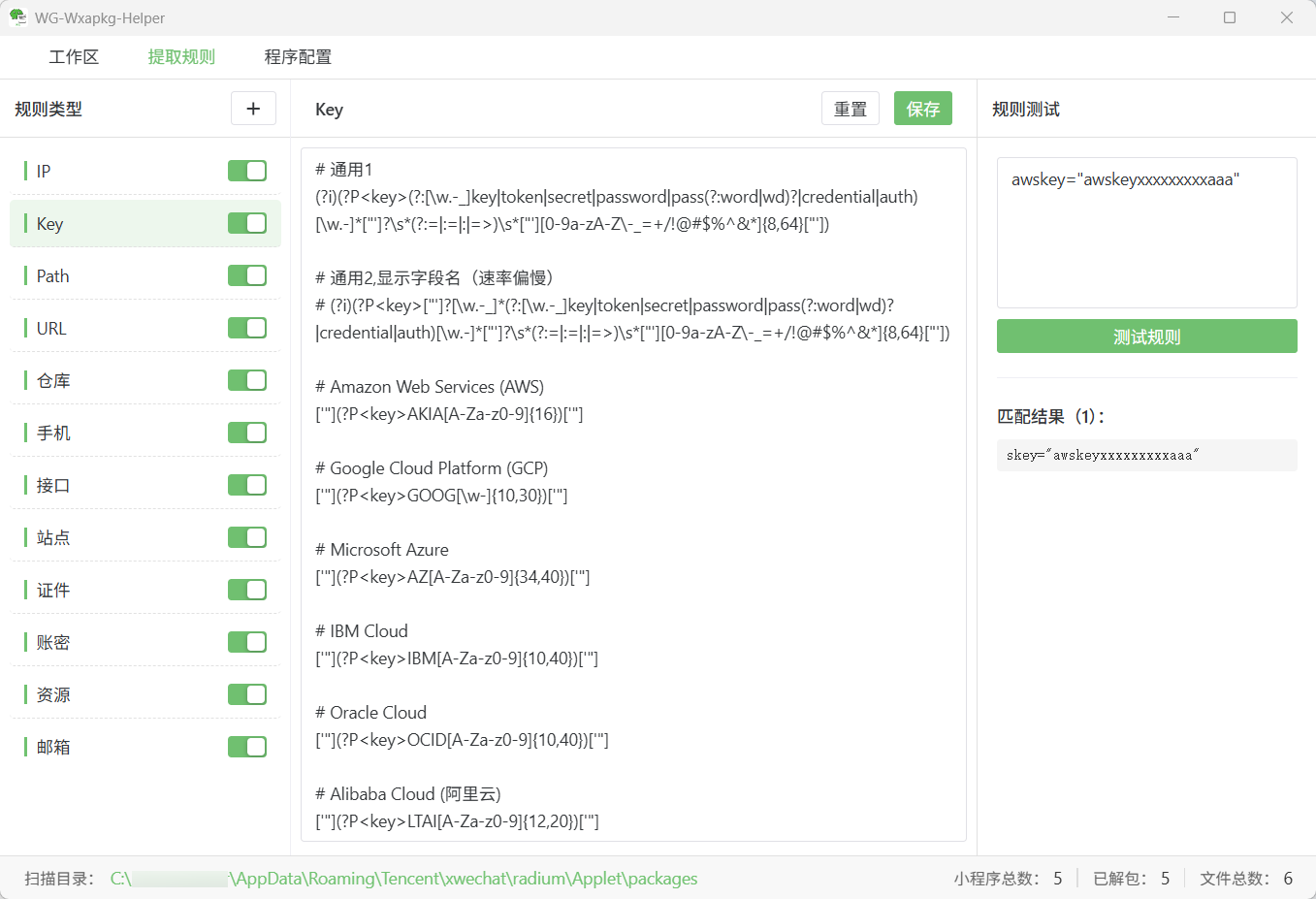
Task: Click the WG-Wxapkg-Helper app logo icon
Action: click(17, 17)
